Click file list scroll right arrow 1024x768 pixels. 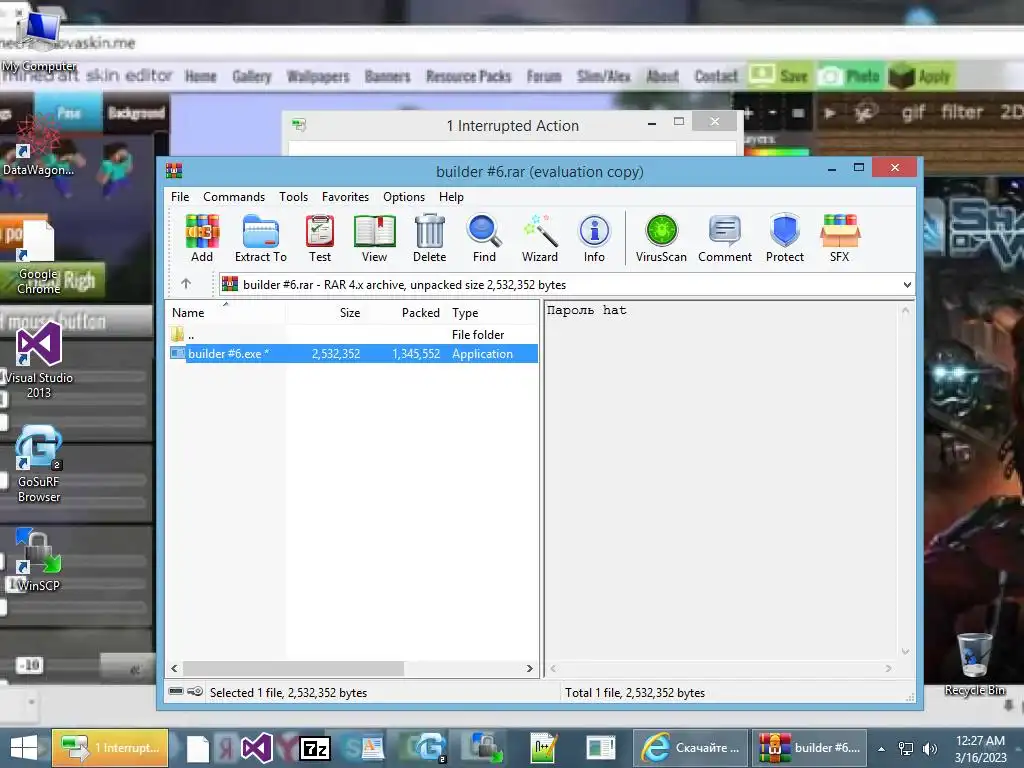(x=530, y=668)
